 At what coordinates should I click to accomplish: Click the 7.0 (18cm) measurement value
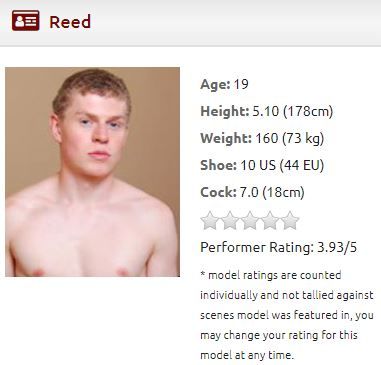coord(272,192)
